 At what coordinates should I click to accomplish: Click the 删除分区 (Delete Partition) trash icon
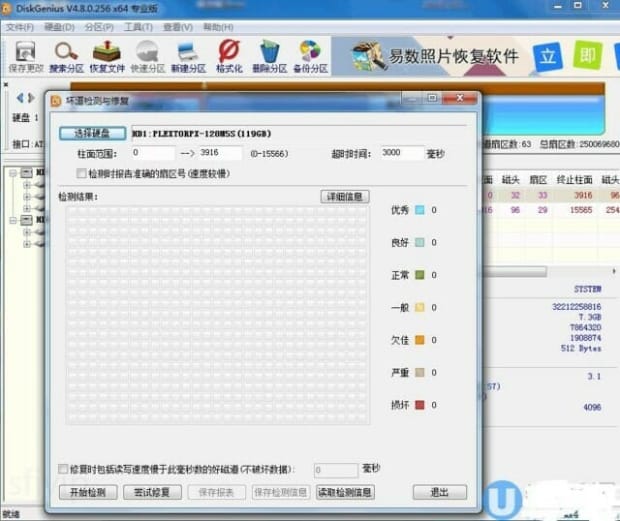[269, 54]
